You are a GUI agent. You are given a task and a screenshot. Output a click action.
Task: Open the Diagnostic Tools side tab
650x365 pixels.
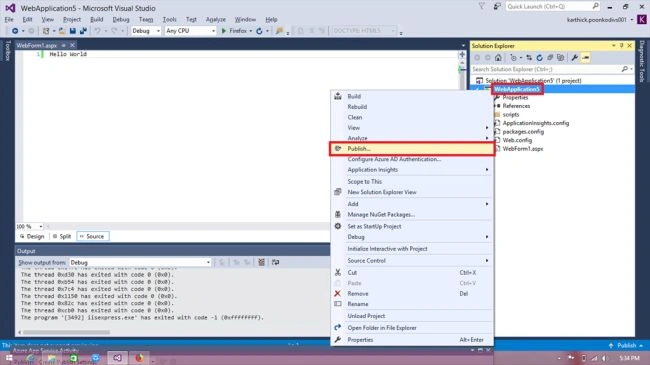click(x=642, y=61)
